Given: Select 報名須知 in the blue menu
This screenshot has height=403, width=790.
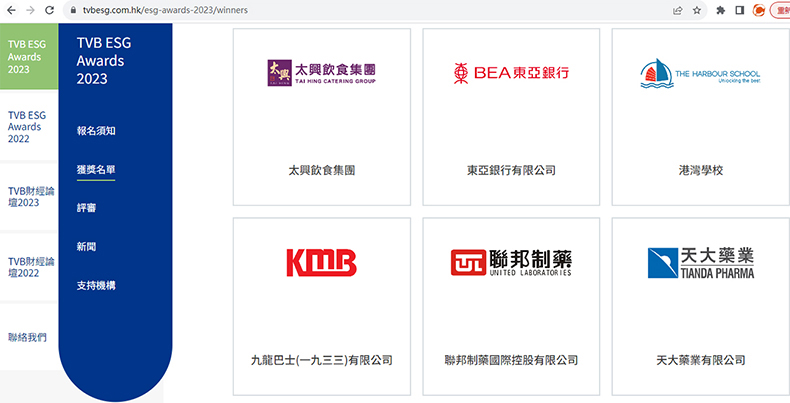Looking at the screenshot, I should (x=96, y=131).
